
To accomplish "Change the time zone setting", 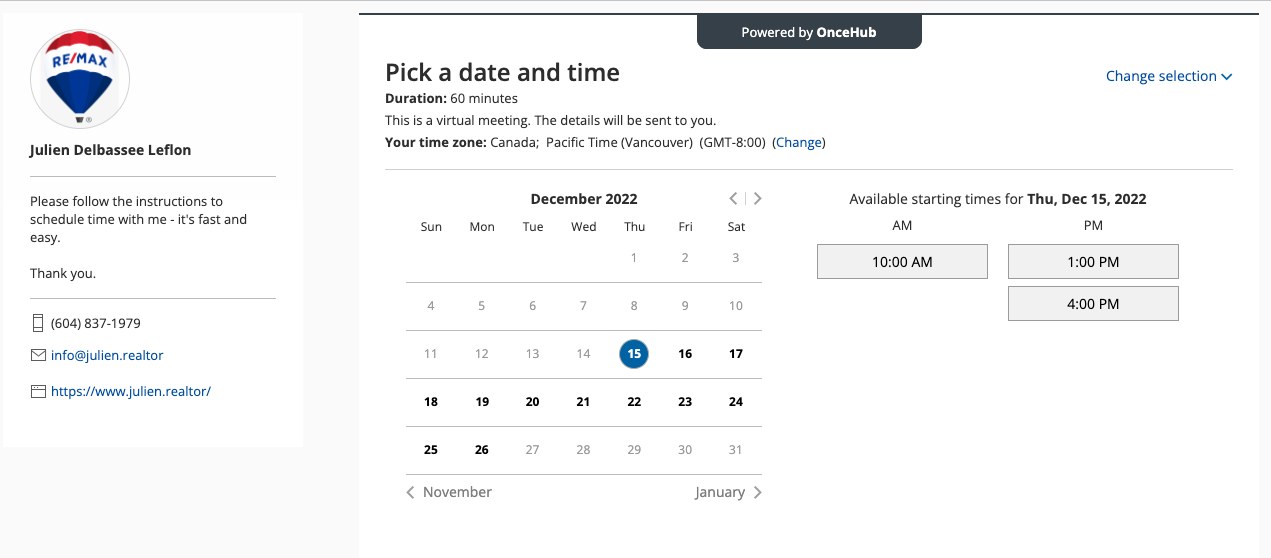I will [799, 142].
